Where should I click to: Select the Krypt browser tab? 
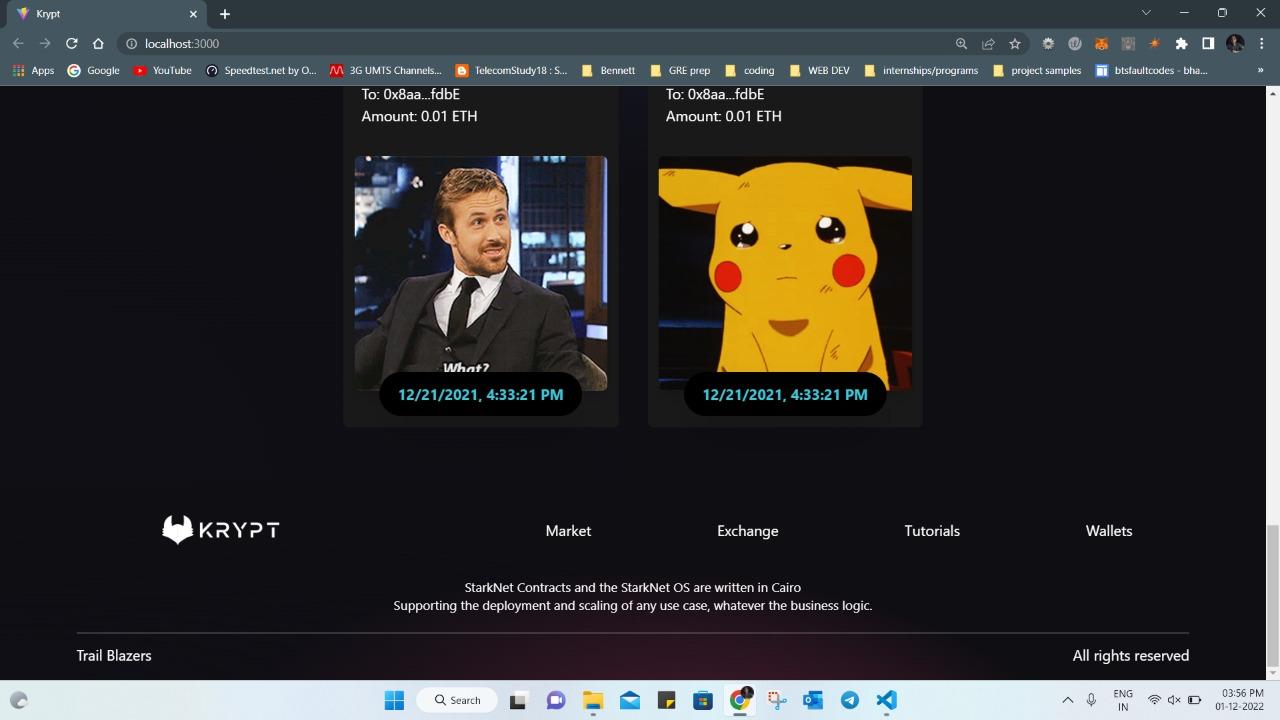click(x=108, y=14)
